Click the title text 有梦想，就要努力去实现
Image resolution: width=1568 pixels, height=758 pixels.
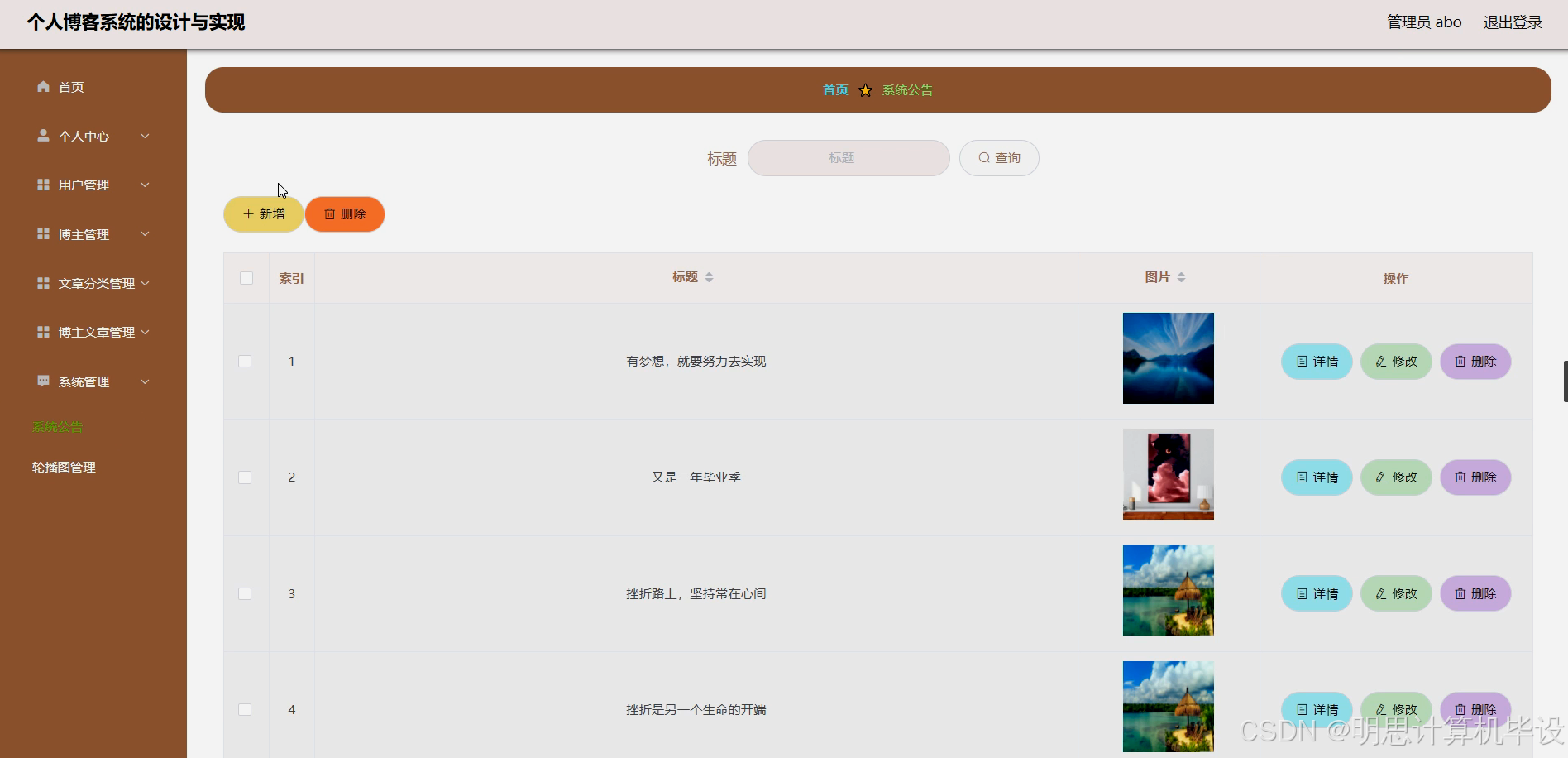696,362
